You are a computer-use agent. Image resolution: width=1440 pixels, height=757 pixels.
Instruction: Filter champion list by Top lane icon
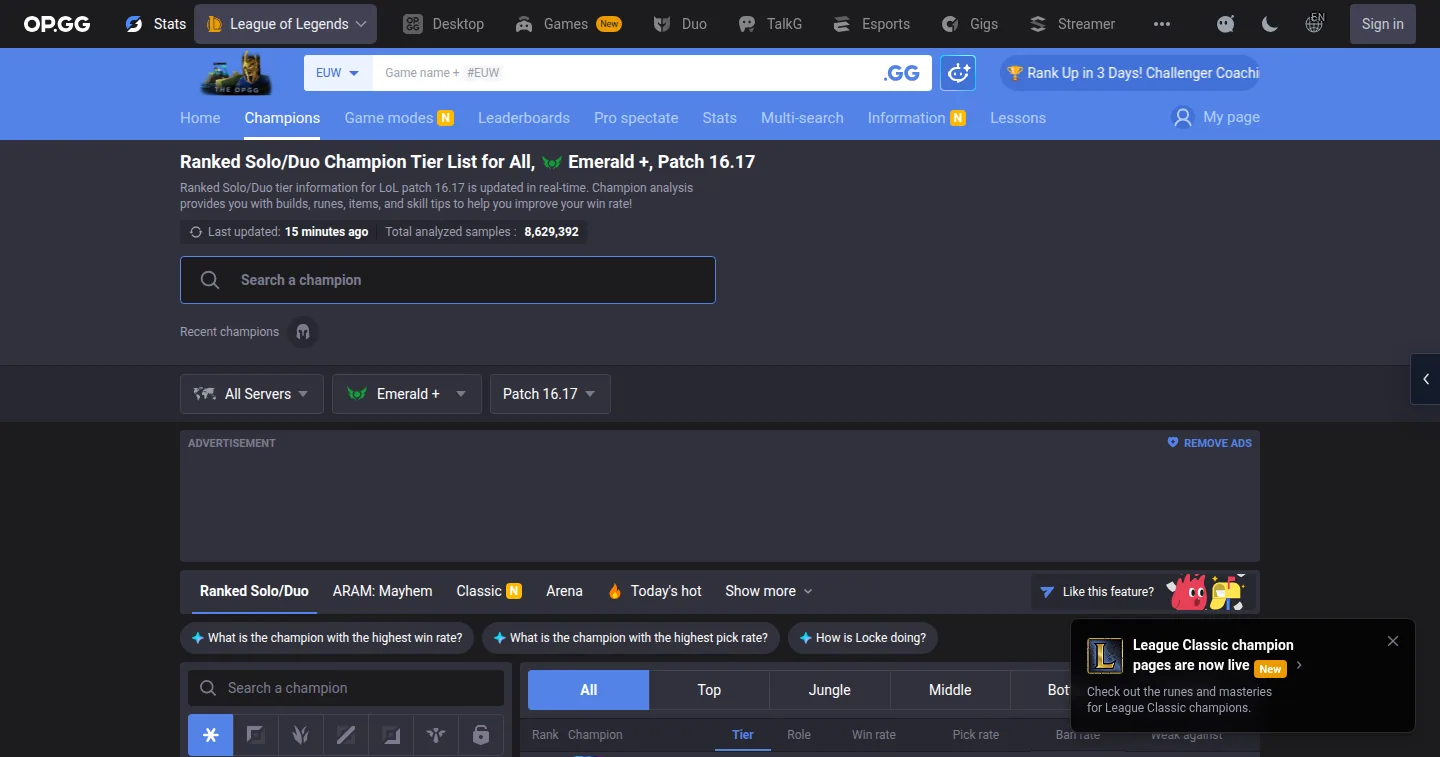tap(256, 735)
